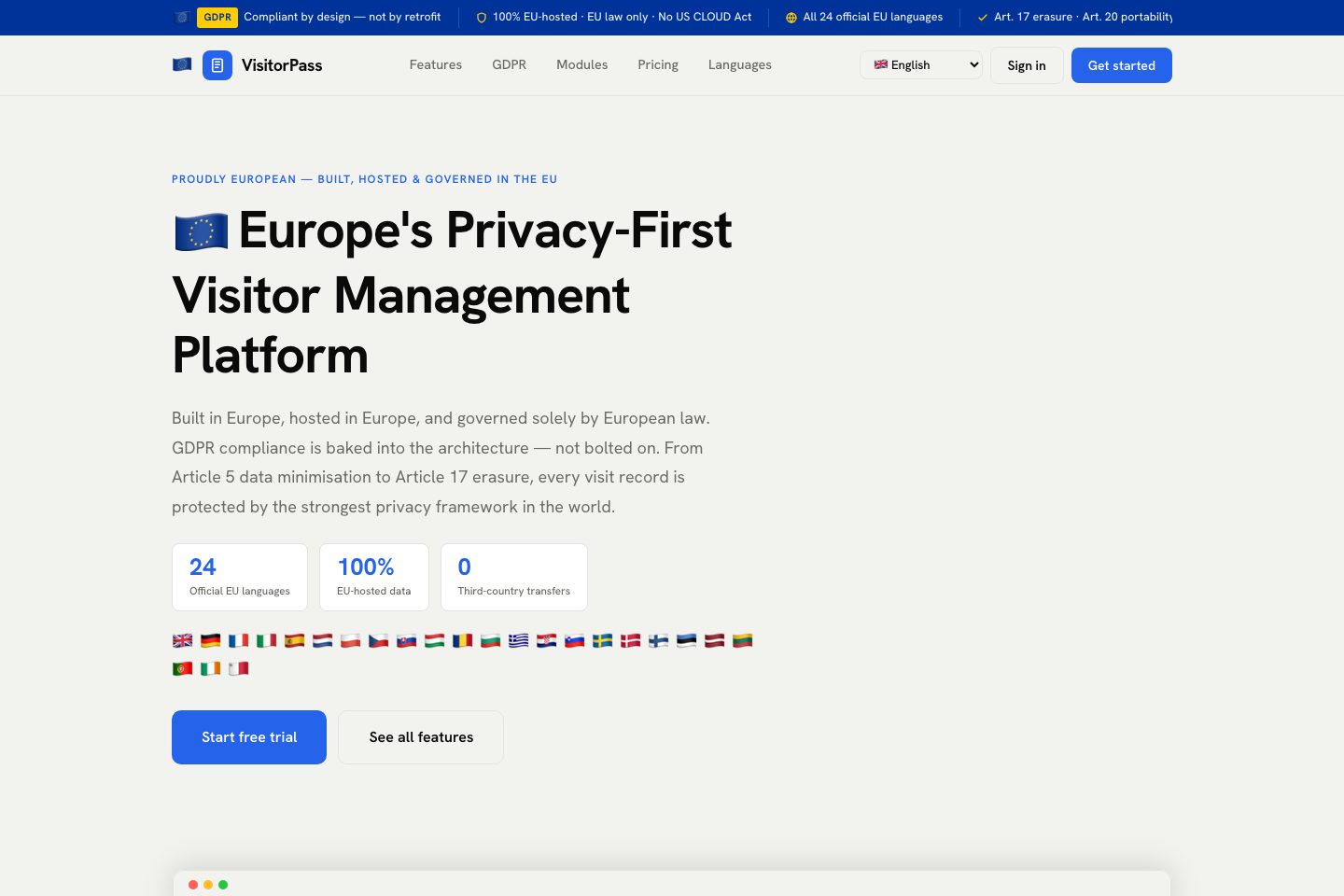Image resolution: width=1344 pixels, height=896 pixels.
Task: Open the Pricing nav item
Action: point(658,64)
